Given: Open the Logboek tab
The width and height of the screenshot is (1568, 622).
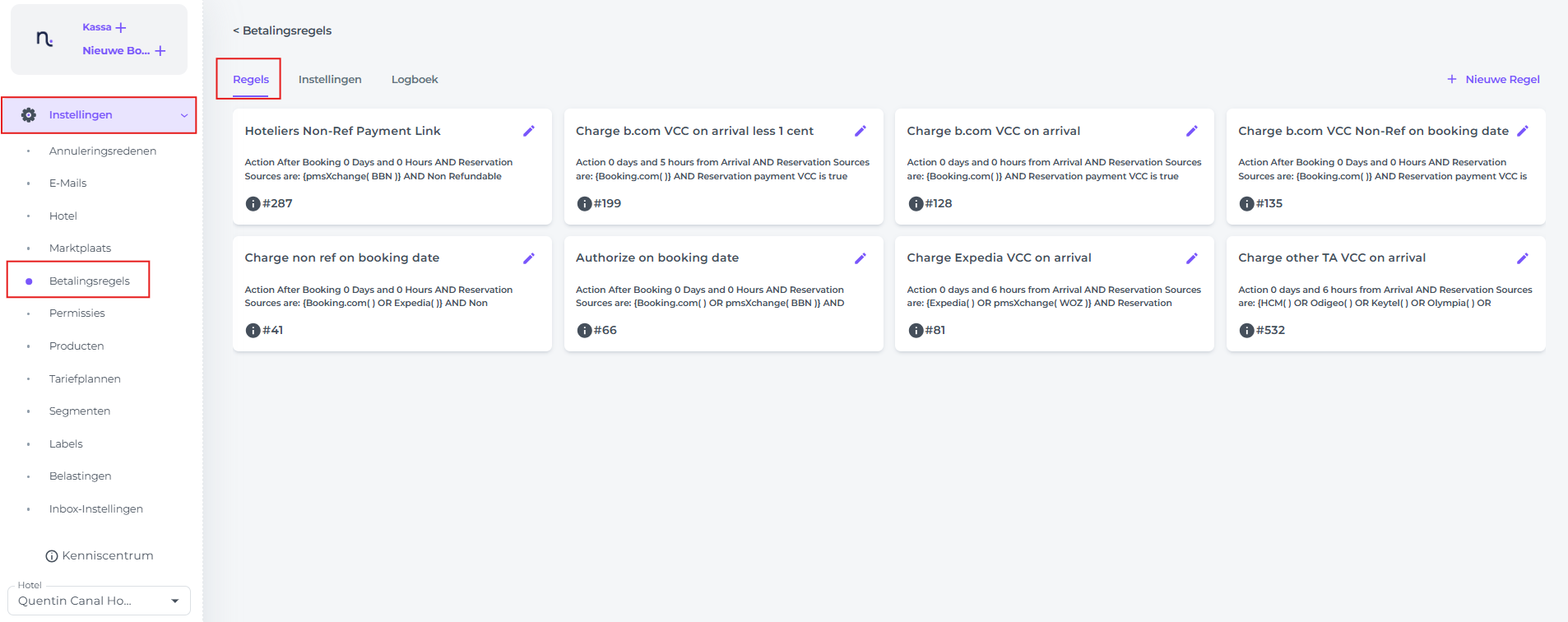Looking at the screenshot, I should pos(415,80).
